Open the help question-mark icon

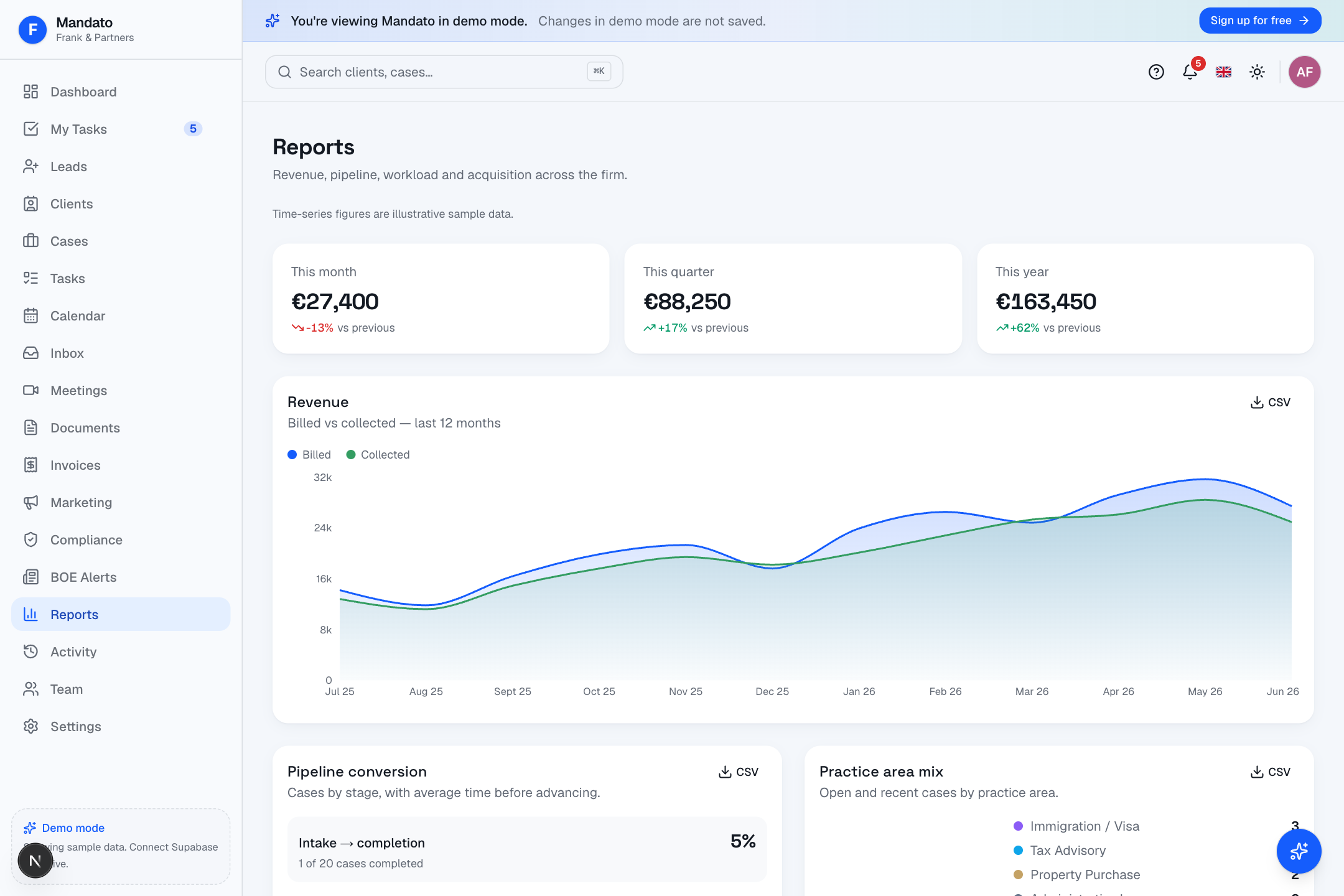[x=1156, y=72]
